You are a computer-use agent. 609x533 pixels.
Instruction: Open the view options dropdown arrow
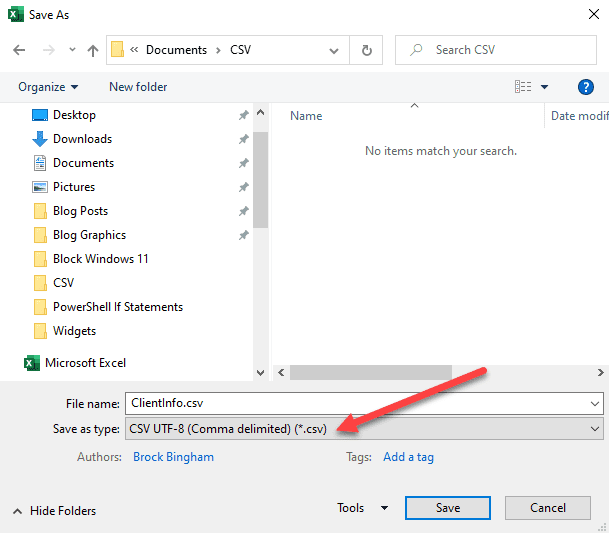pos(545,87)
